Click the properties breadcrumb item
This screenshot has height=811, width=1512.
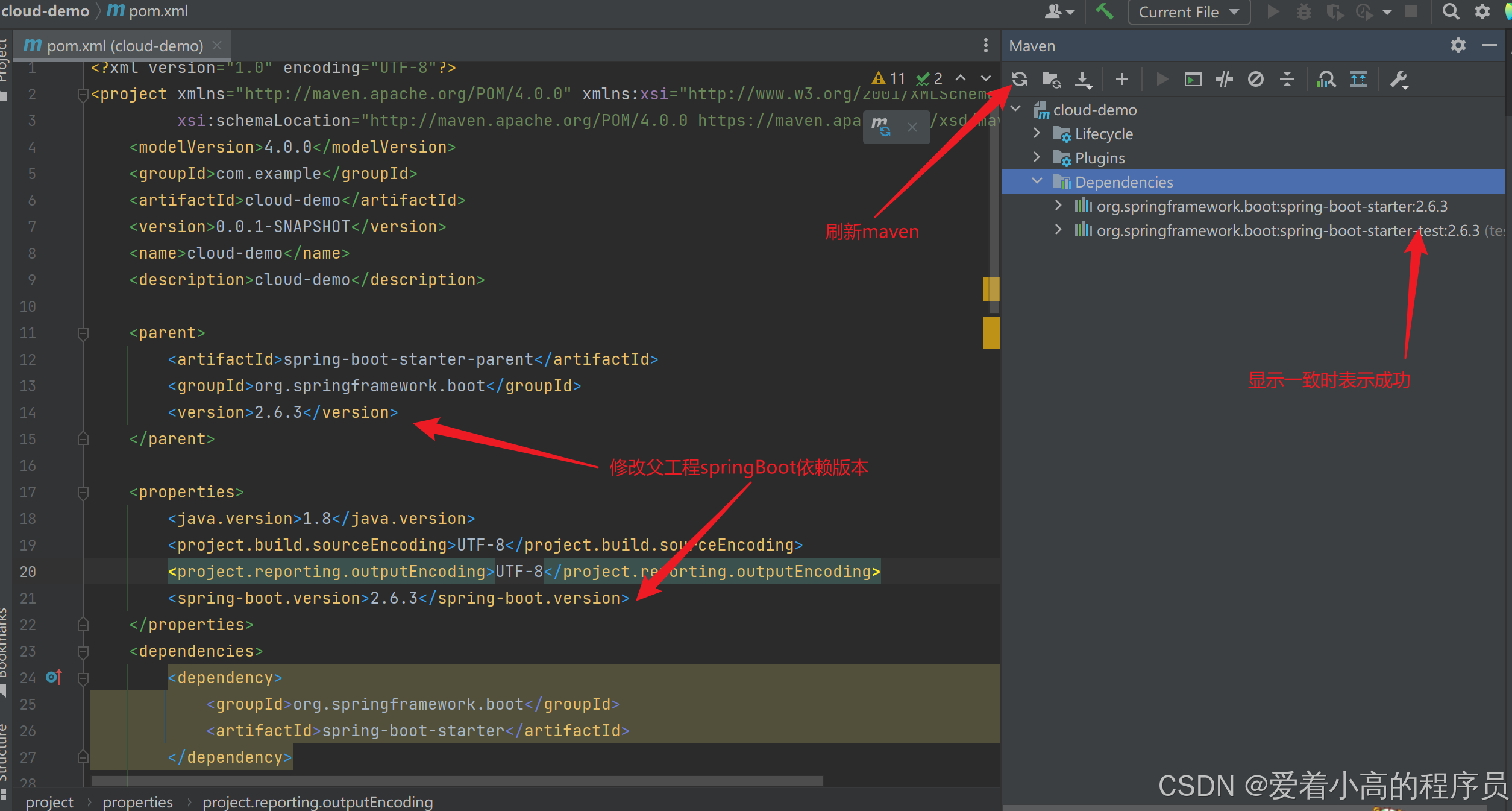137,802
